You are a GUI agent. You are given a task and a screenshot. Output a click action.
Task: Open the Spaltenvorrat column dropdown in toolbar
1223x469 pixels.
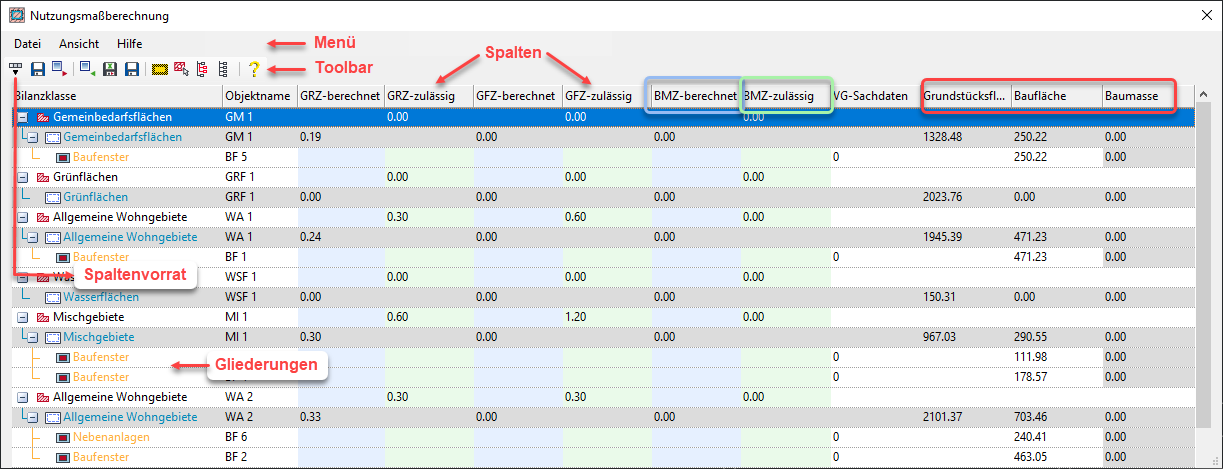(x=16, y=69)
